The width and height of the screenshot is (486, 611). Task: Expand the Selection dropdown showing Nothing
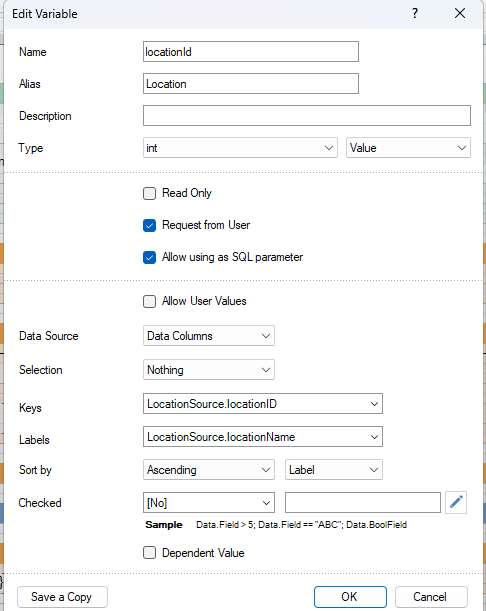pos(209,369)
